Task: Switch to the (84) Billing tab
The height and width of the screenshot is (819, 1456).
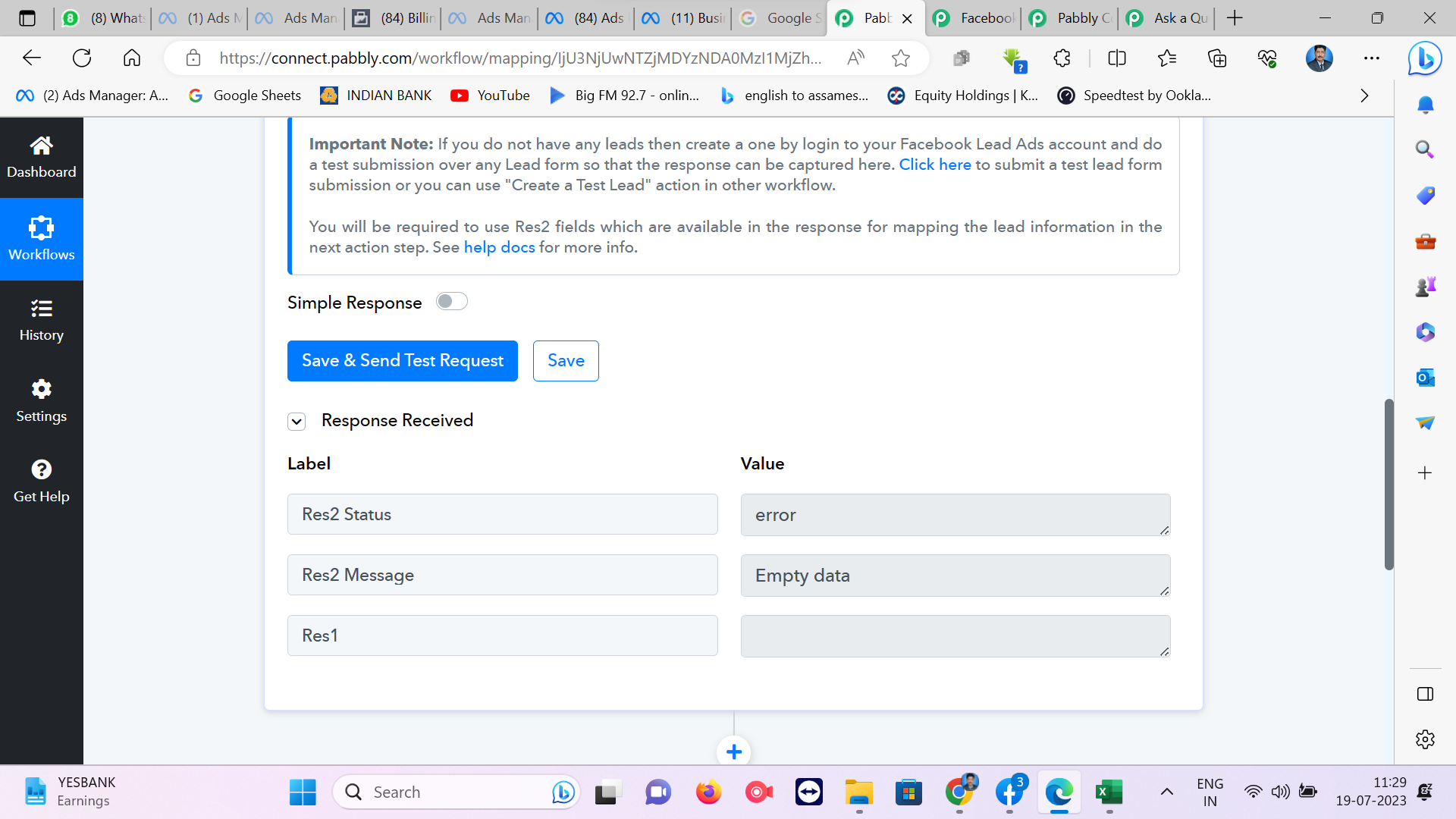Action: pos(394,18)
